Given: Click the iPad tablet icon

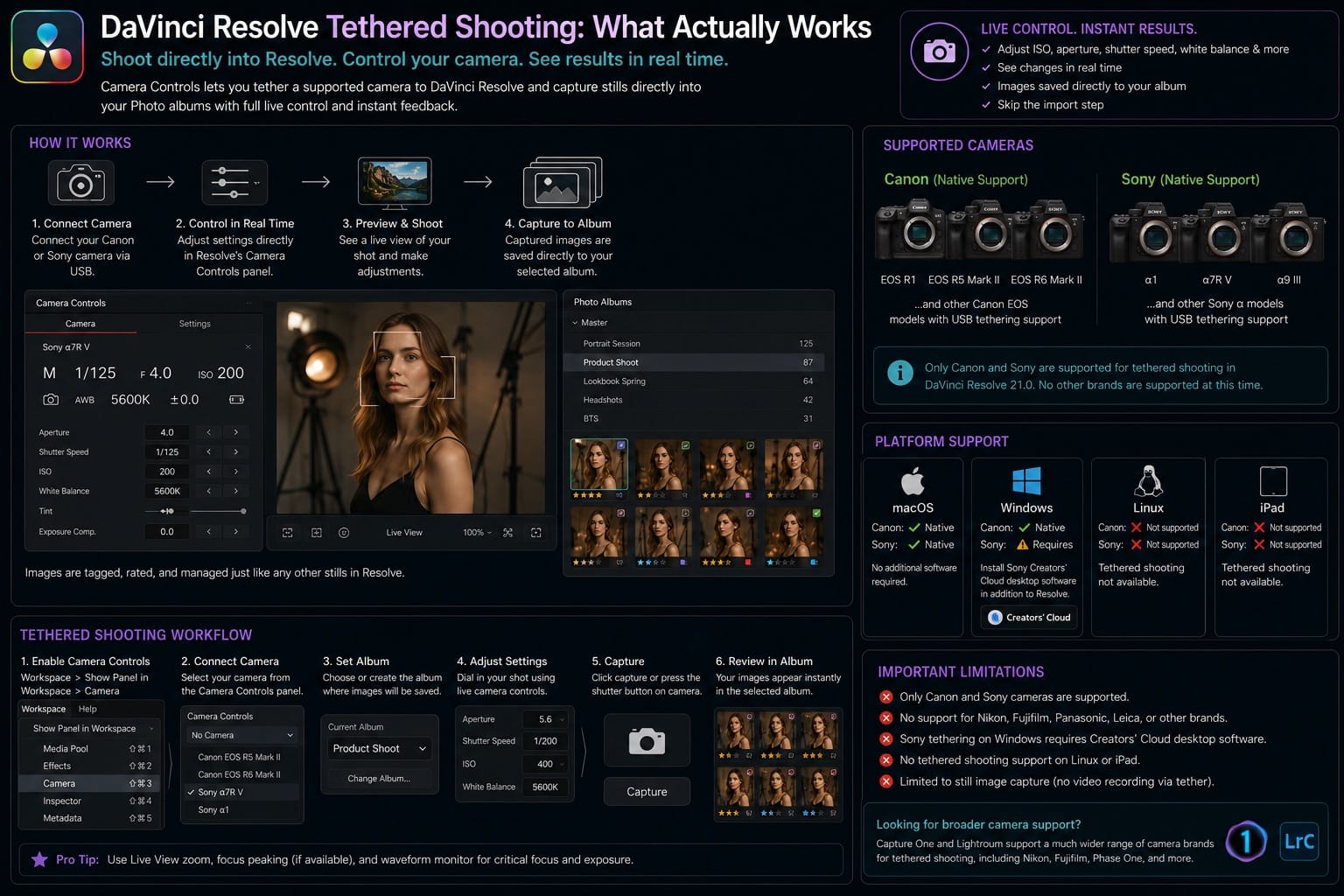Looking at the screenshot, I should click(x=1273, y=481).
